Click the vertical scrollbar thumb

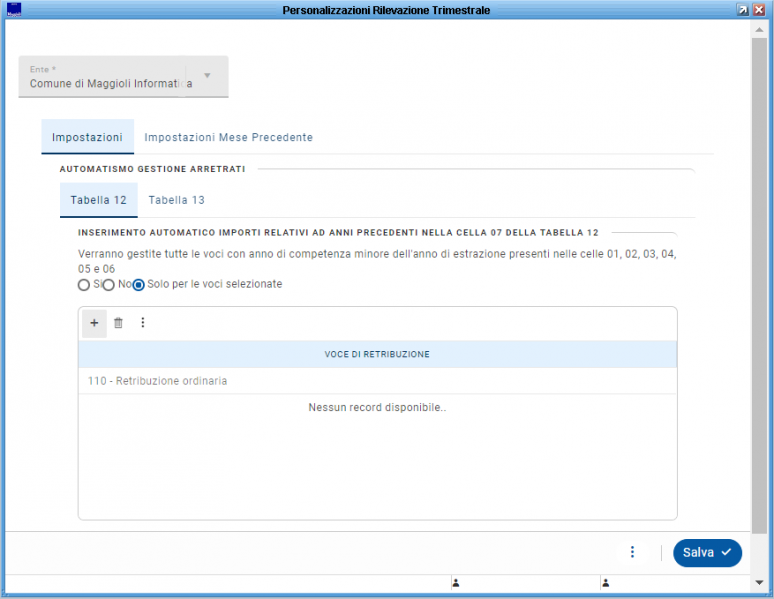[759, 285]
